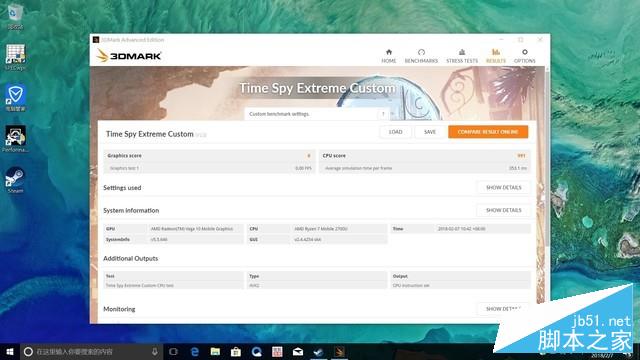
Task: Click the Time value in system information
Action: coord(461,229)
